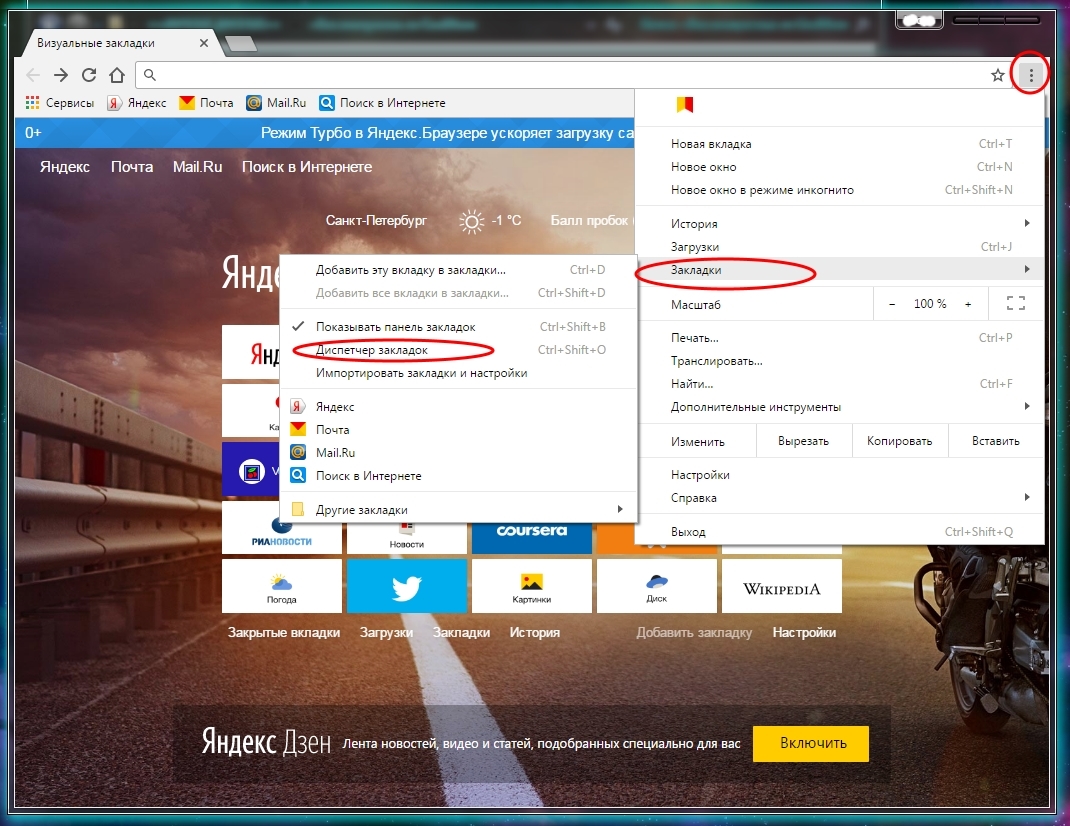Screen dimensions: 1070x826
Task: Click the yellow Включить button
Action: click(811, 743)
